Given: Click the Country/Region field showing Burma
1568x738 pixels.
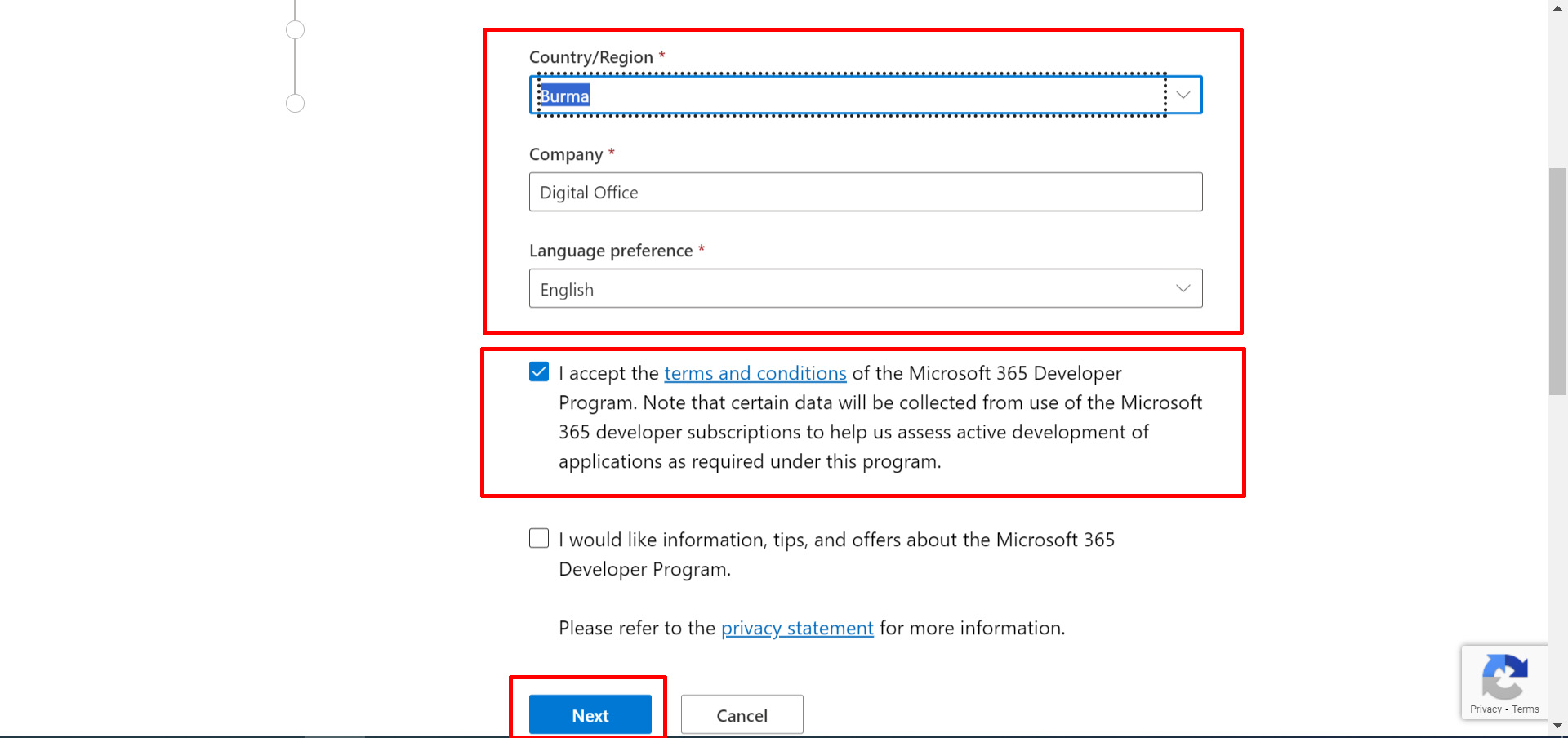Looking at the screenshot, I should click(866, 95).
